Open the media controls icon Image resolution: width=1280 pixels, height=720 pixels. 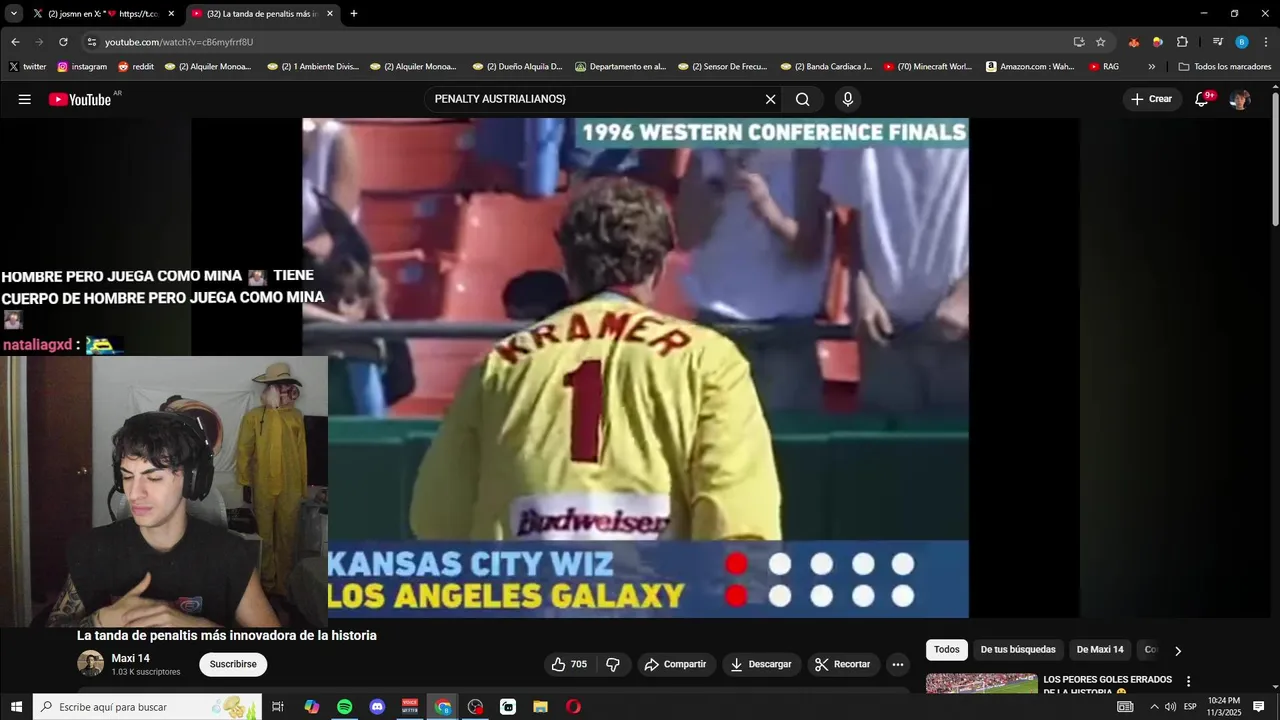[1217, 42]
